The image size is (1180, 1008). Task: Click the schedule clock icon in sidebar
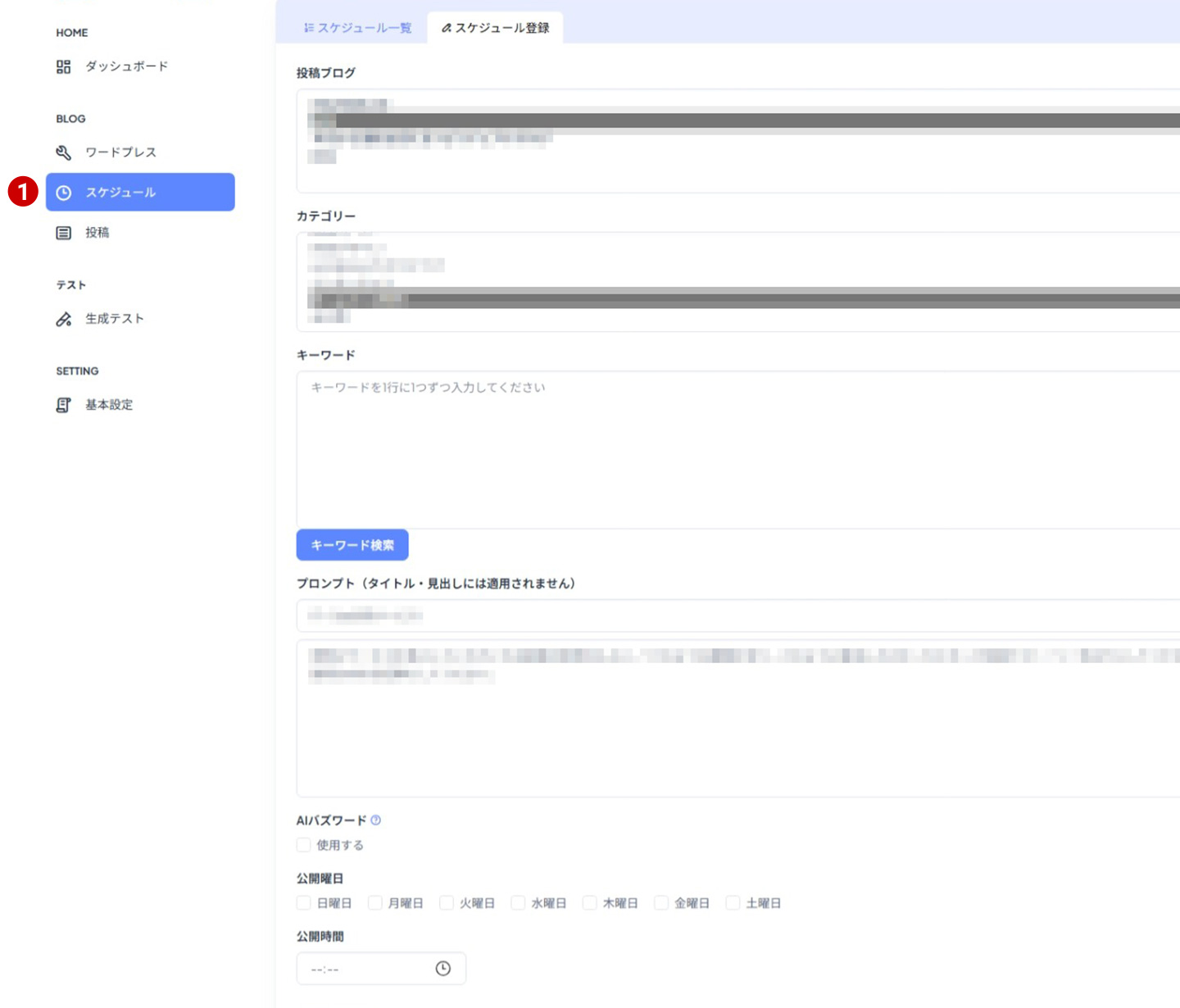[x=63, y=193]
